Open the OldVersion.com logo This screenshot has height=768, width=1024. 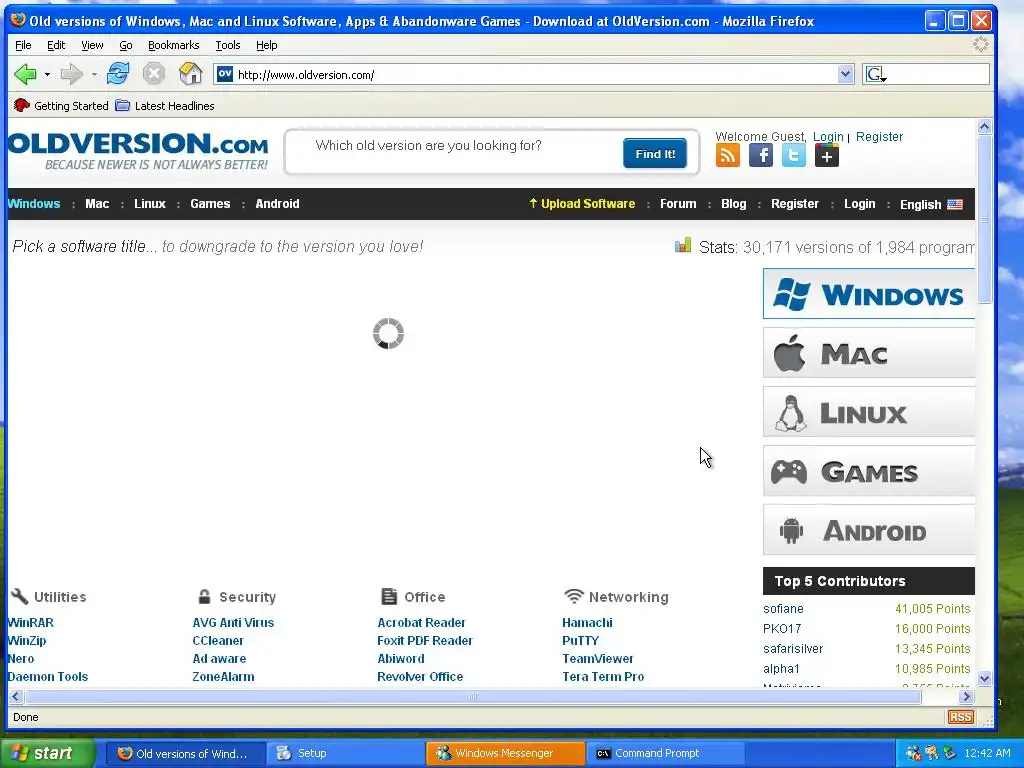(x=138, y=151)
